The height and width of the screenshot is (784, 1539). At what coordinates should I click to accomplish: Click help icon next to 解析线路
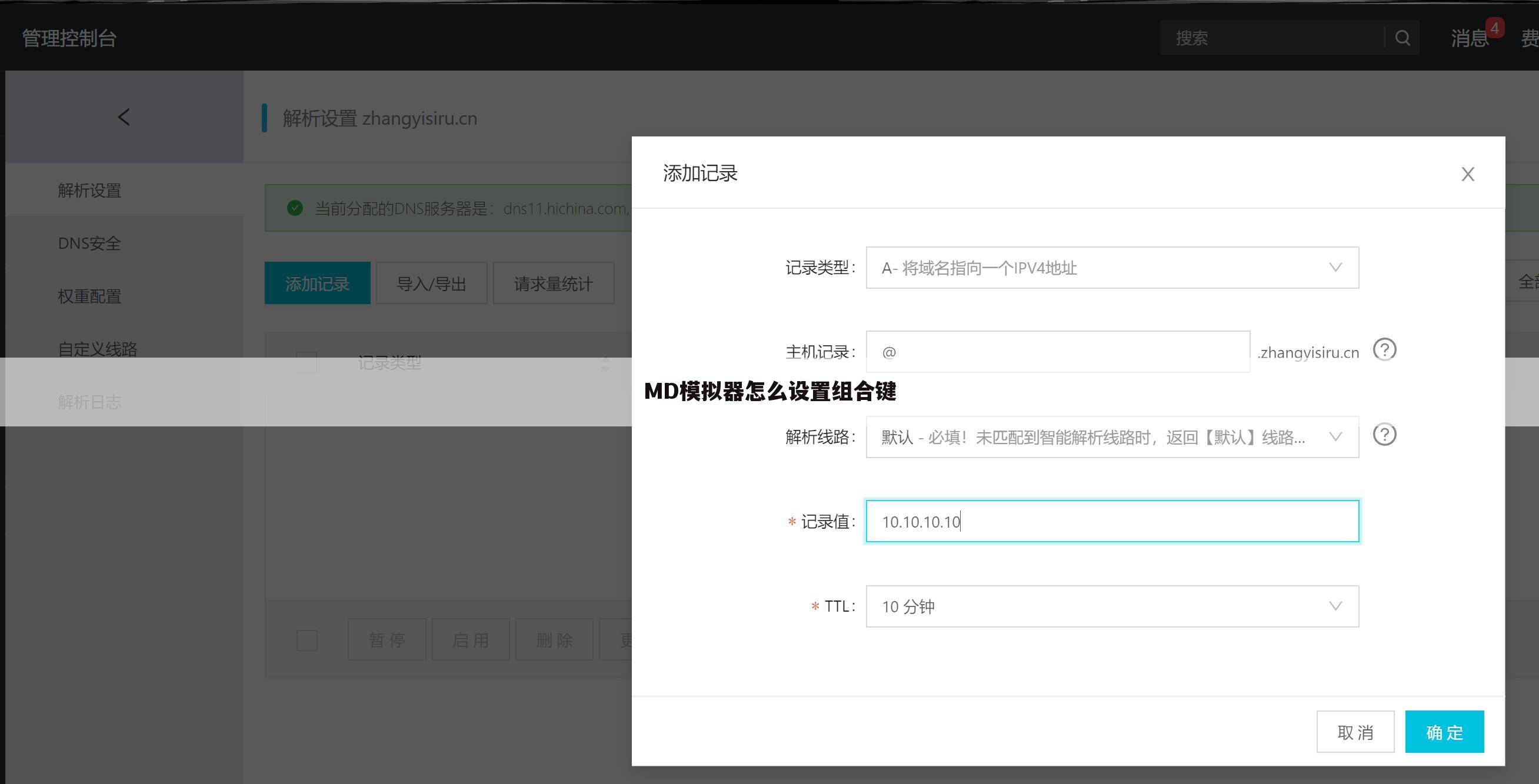coord(1384,435)
